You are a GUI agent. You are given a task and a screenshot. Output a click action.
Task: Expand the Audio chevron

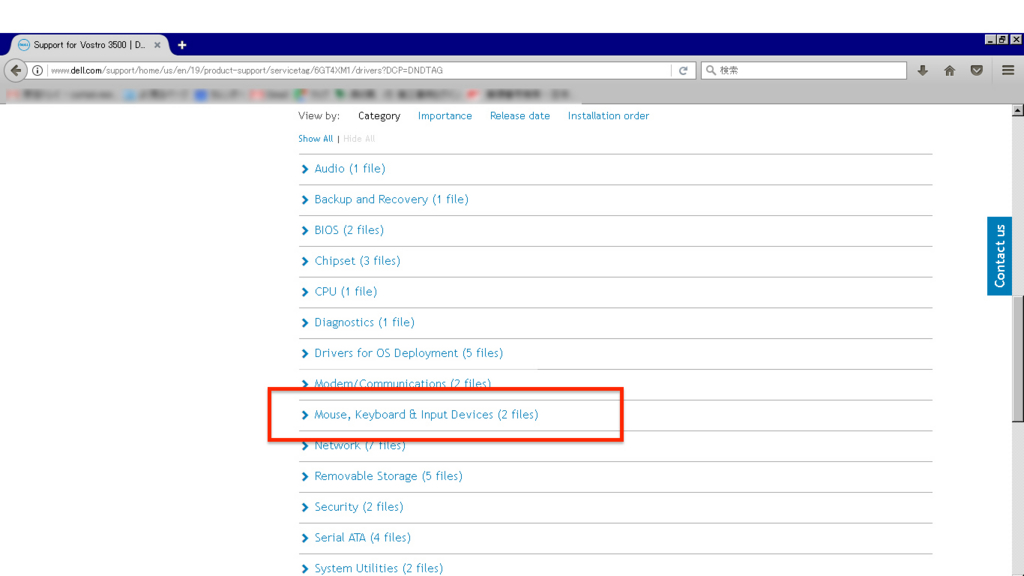[x=305, y=169]
